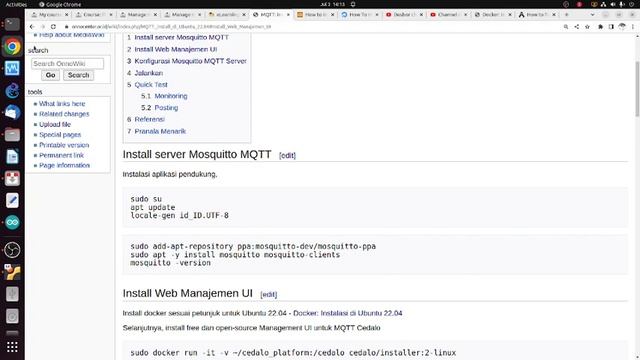Screen dimensions: 640x360
Task: Bookmark this page with the star icon
Action: click(x=587, y=27)
